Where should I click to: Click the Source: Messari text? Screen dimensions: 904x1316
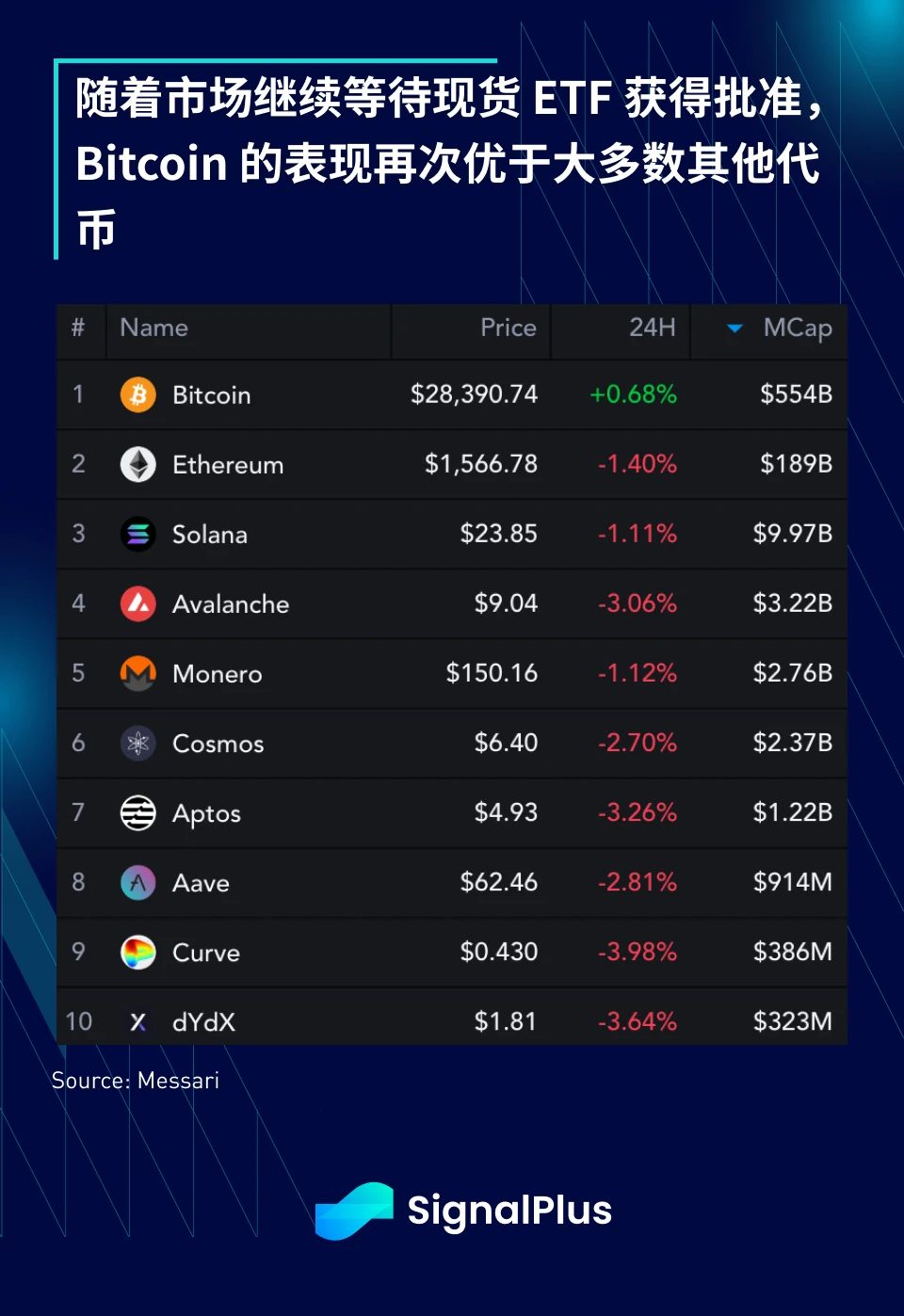pos(136,1081)
